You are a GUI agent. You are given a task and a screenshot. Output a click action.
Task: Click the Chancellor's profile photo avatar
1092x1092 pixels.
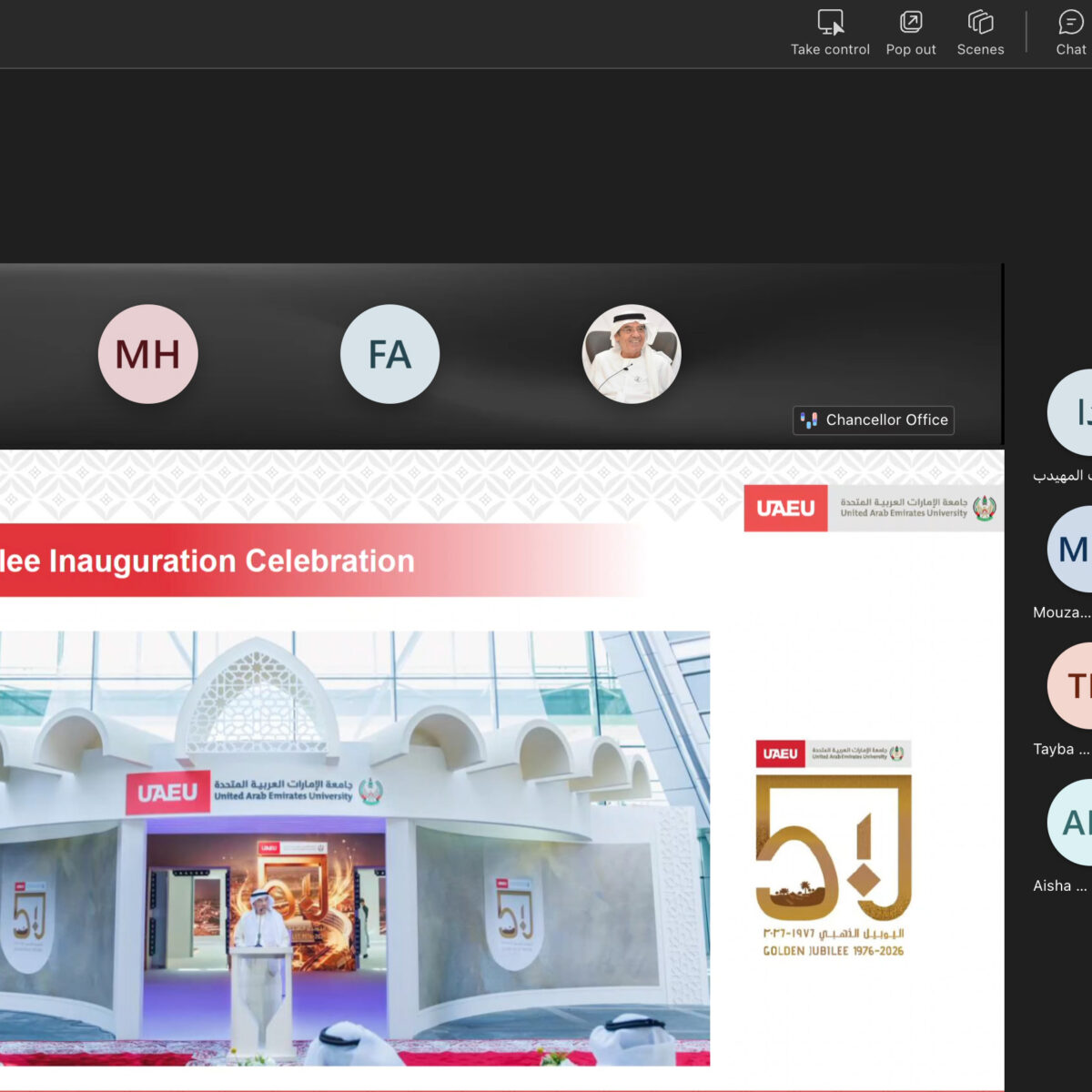point(631,354)
